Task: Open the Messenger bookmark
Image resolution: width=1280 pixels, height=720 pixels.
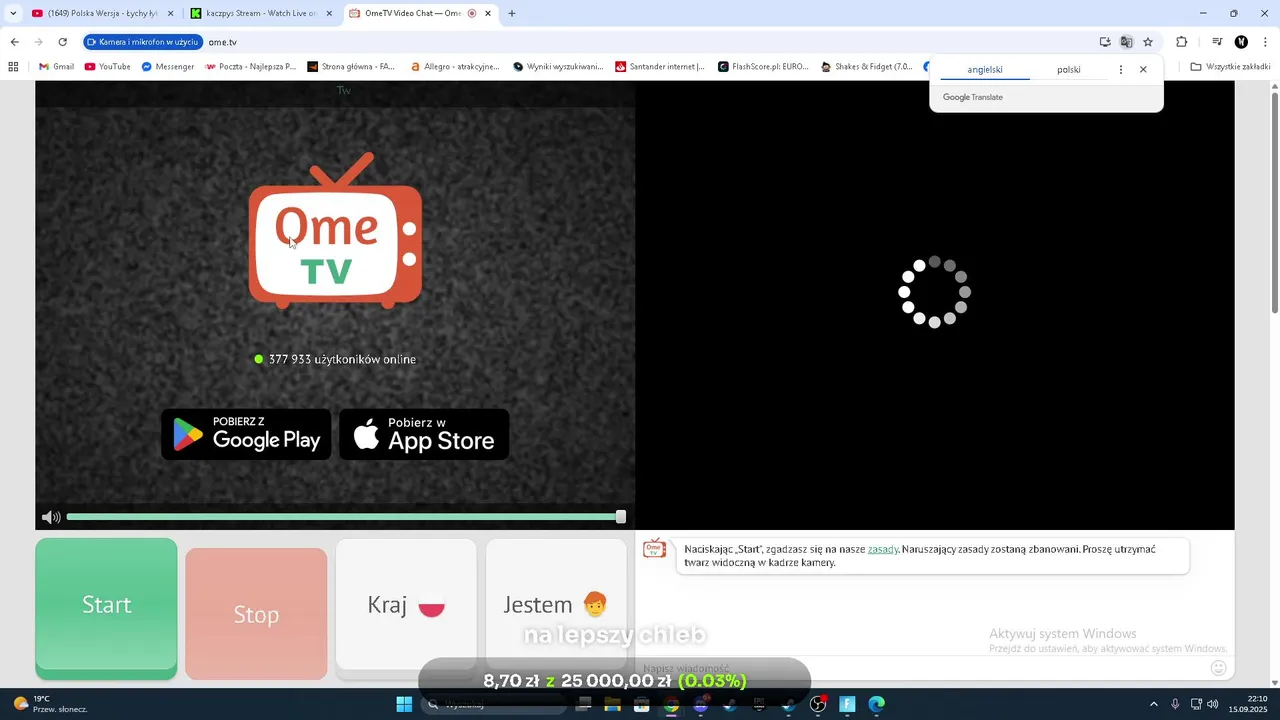Action: coord(168,67)
